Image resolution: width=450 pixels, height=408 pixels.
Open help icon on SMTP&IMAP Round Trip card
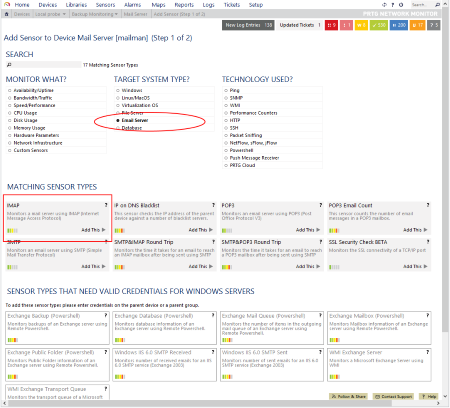coord(213,242)
